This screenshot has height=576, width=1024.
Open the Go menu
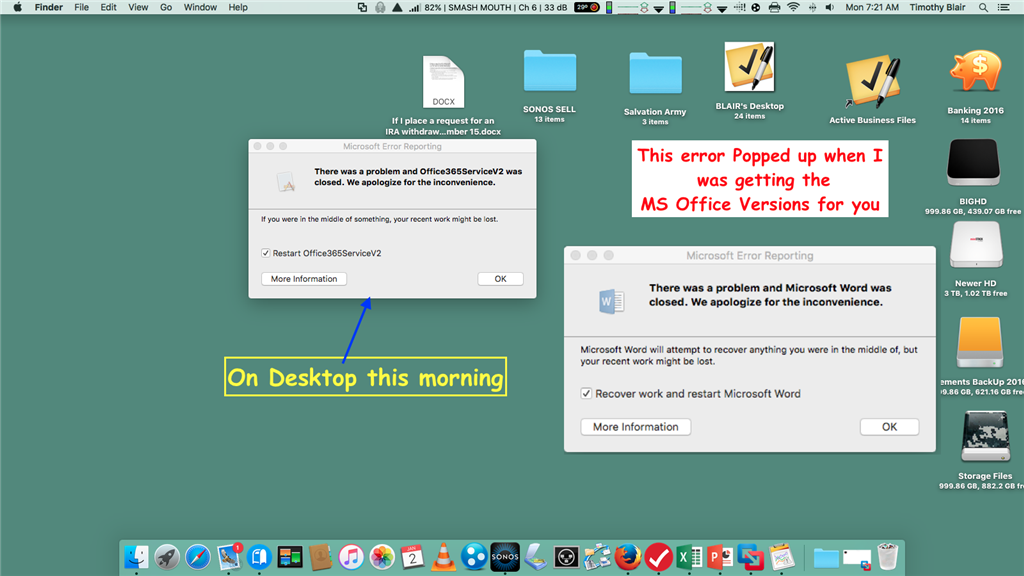166,7
